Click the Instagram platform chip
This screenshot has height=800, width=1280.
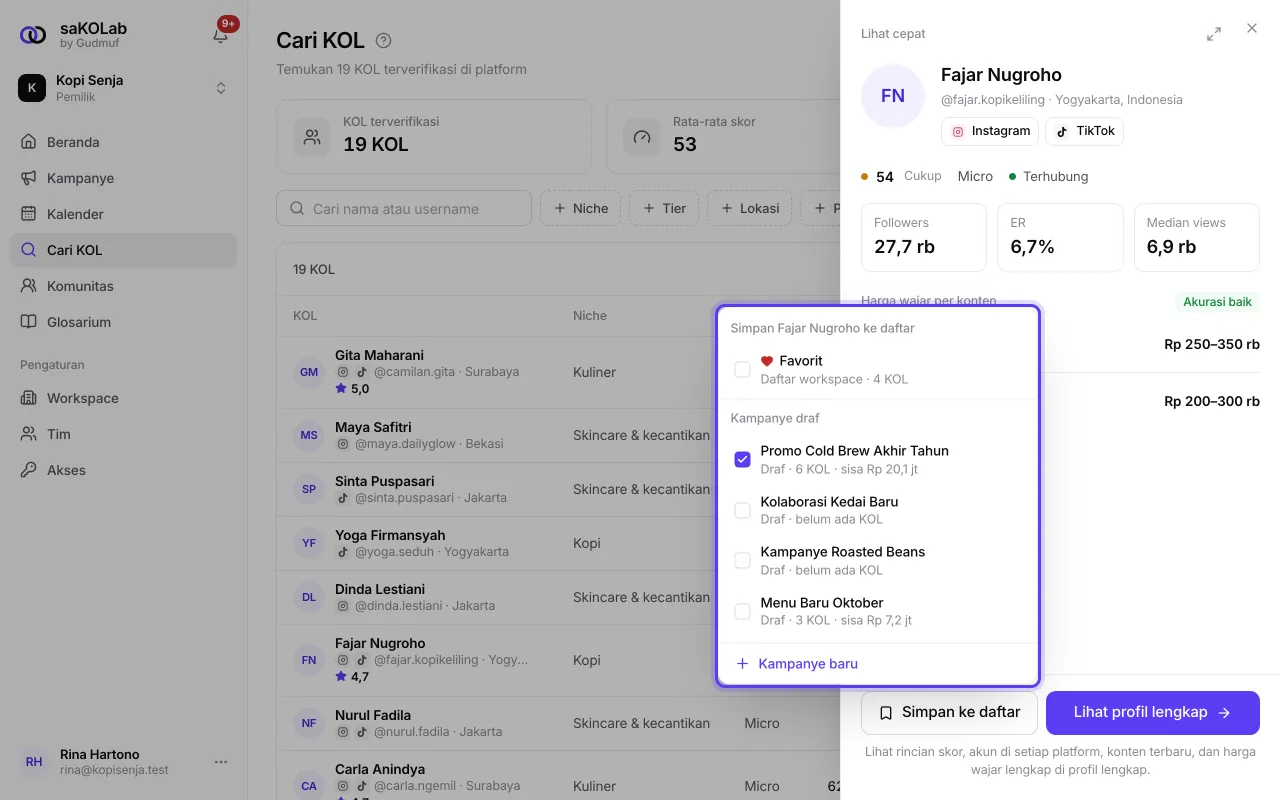coord(990,131)
